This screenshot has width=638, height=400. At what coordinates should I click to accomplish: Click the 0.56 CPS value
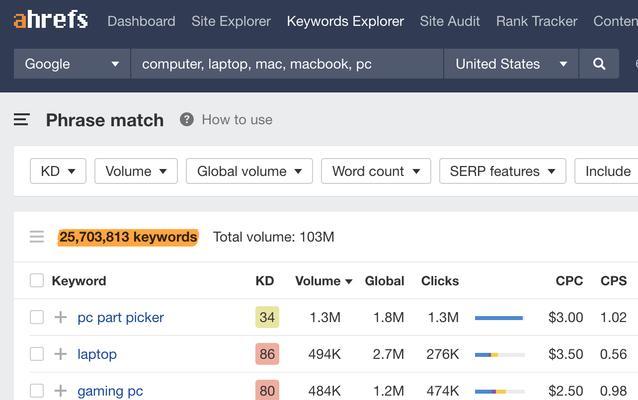[x=613, y=354]
